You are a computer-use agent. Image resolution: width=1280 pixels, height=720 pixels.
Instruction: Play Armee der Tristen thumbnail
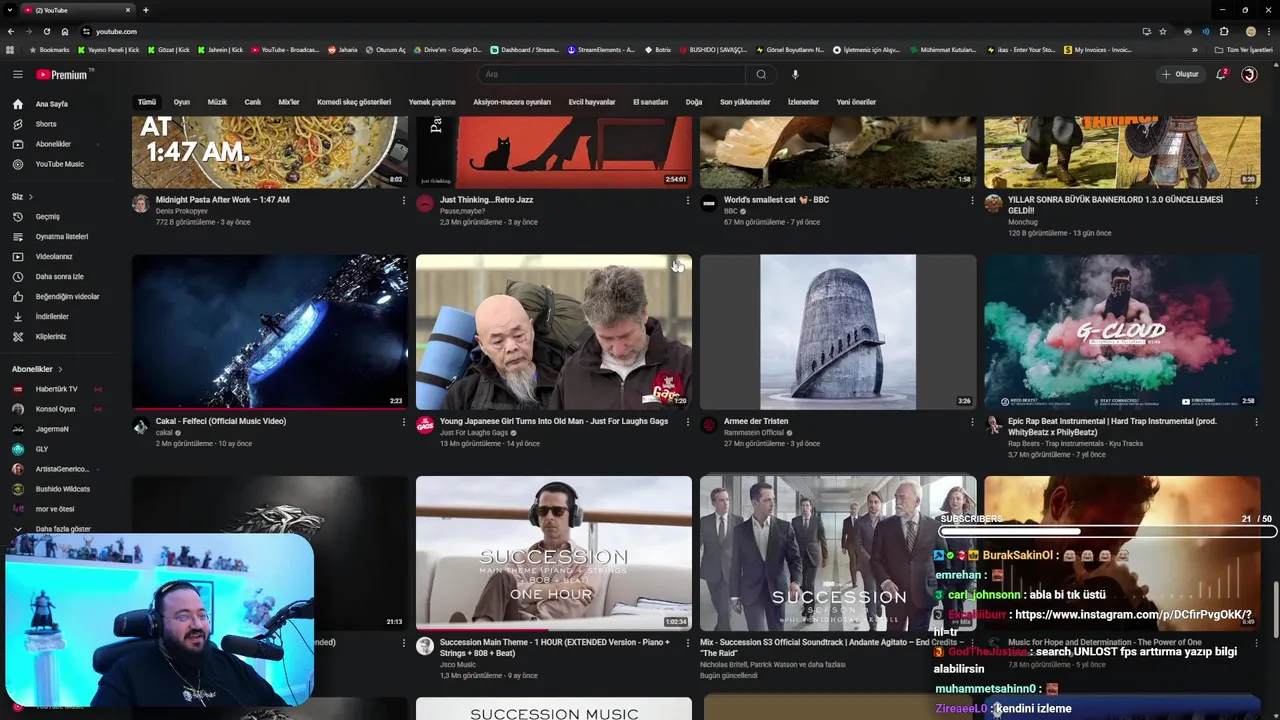point(838,332)
